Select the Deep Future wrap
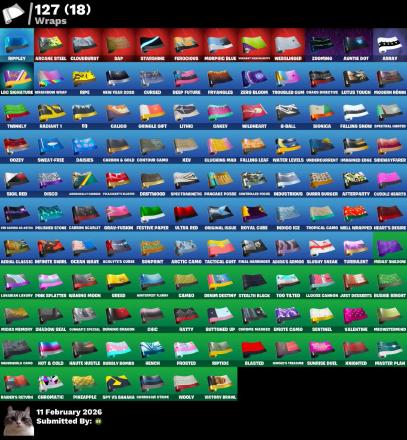The image size is (407, 440). 187,79
